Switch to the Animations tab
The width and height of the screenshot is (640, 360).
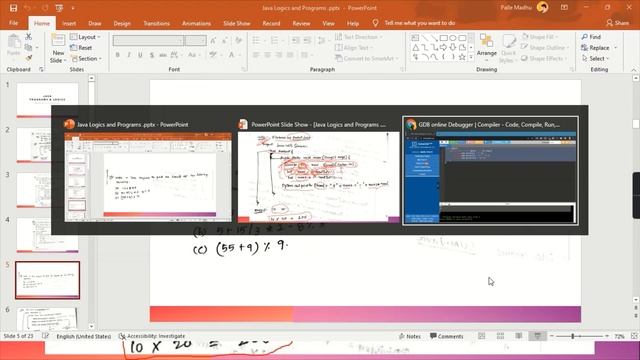click(x=196, y=23)
